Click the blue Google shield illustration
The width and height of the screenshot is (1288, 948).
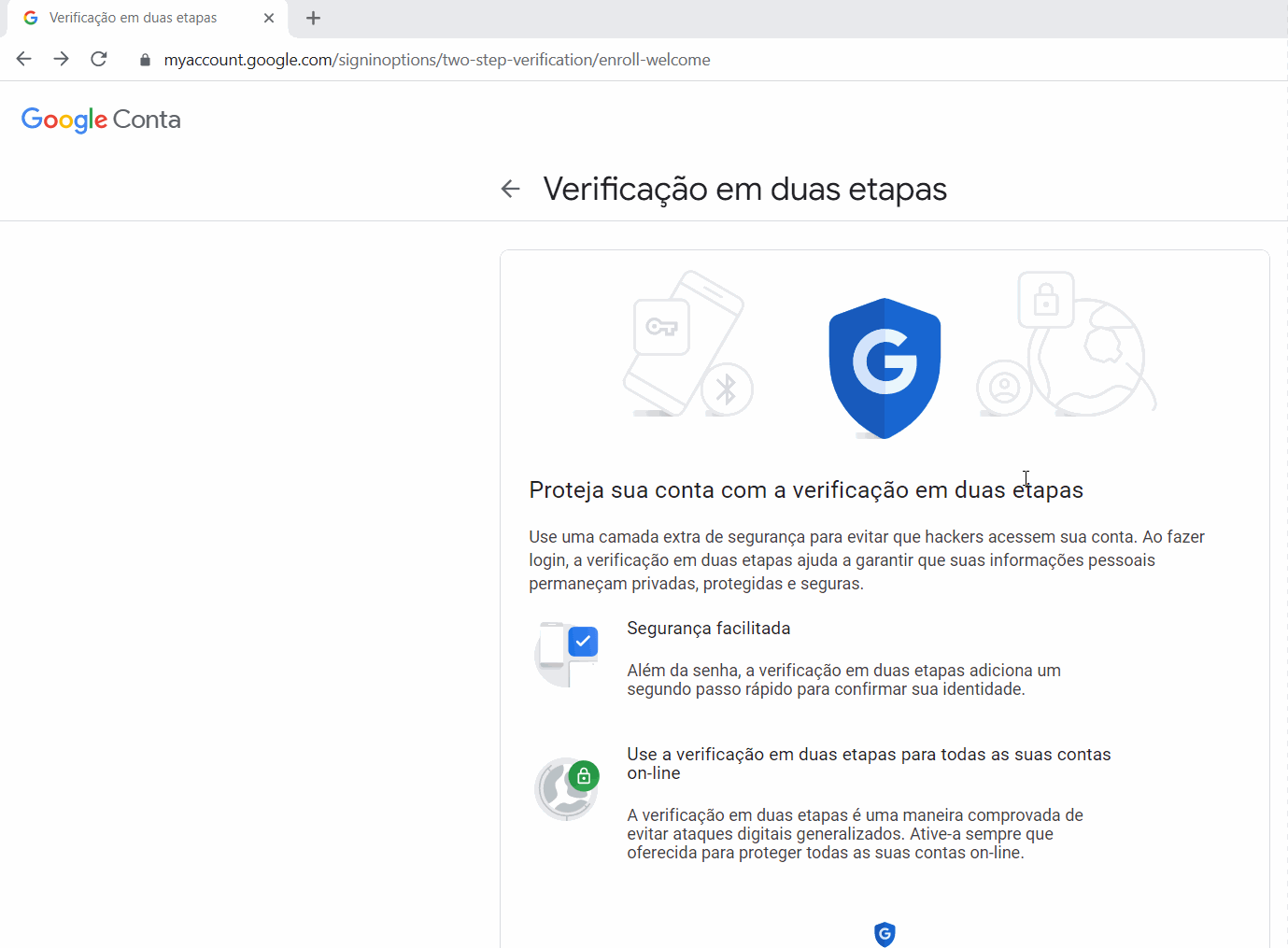tap(885, 368)
